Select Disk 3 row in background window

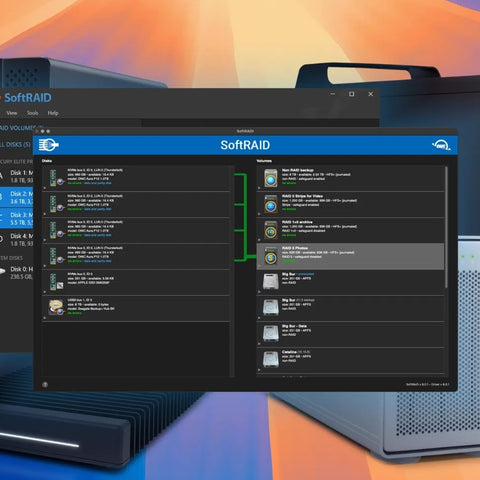[17, 218]
